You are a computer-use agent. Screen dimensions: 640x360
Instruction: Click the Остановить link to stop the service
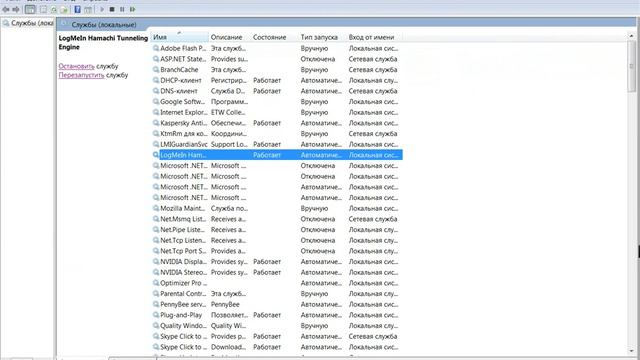click(76, 66)
